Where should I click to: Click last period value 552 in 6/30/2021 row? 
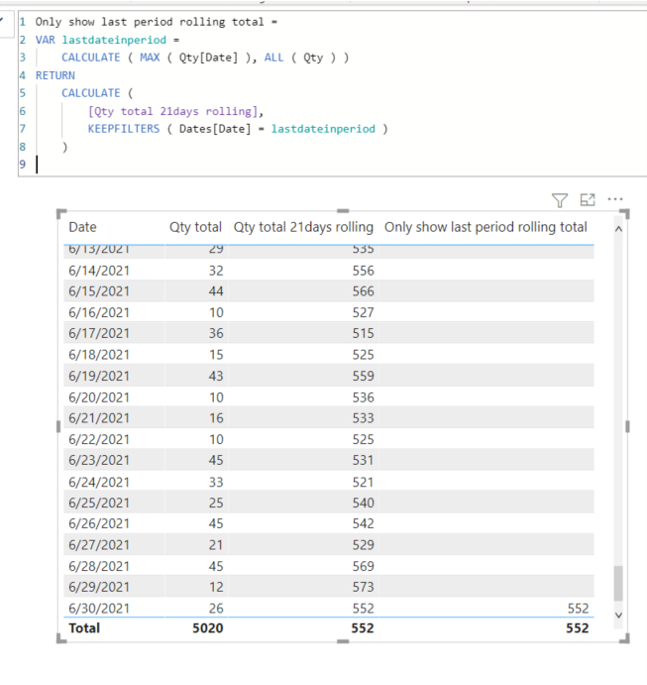tap(578, 609)
